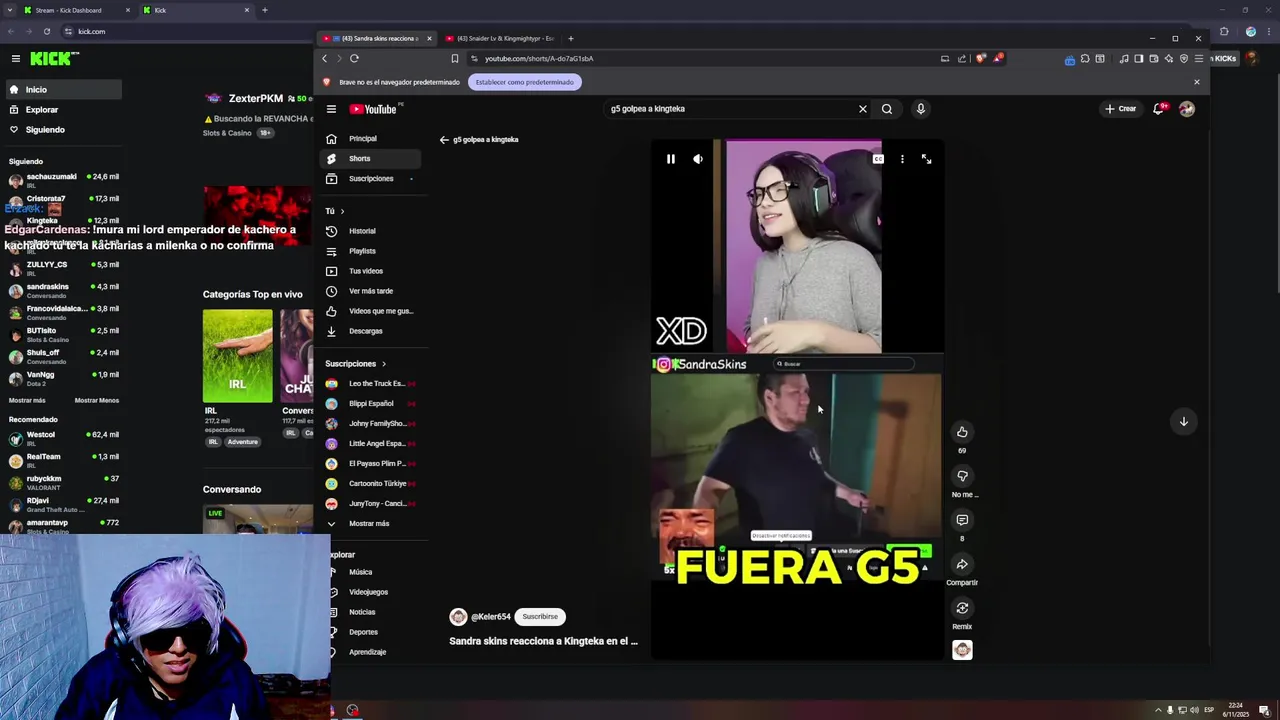1280x720 pixels.
Task: Open Historial in YouTube sidebar
Action: point(370,231)
